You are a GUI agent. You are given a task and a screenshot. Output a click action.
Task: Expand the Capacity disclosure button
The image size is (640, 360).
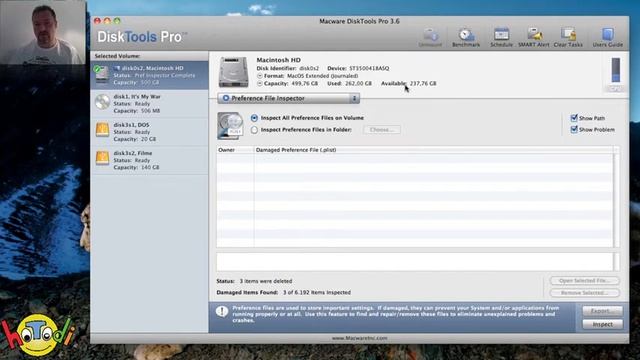(x=260, y=83)
